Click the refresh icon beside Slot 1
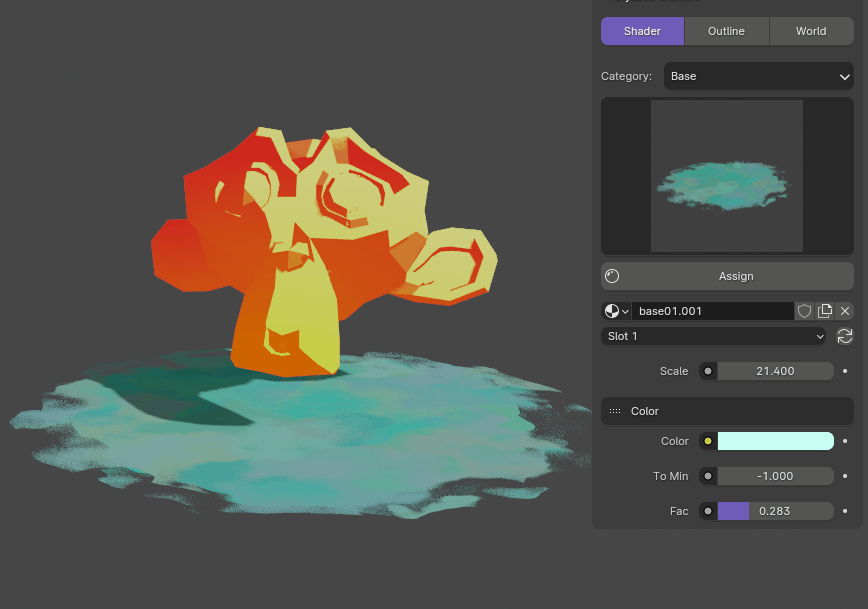868x609 pixels. (x=845, y=336)
